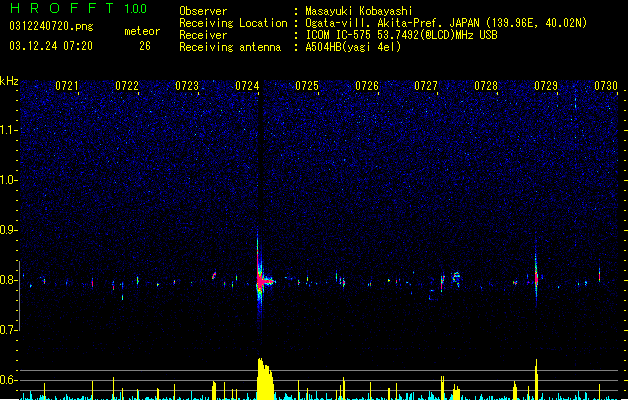Click the 0729 time marker label
This screenshot has height=400, width=629.
[546, 86]
